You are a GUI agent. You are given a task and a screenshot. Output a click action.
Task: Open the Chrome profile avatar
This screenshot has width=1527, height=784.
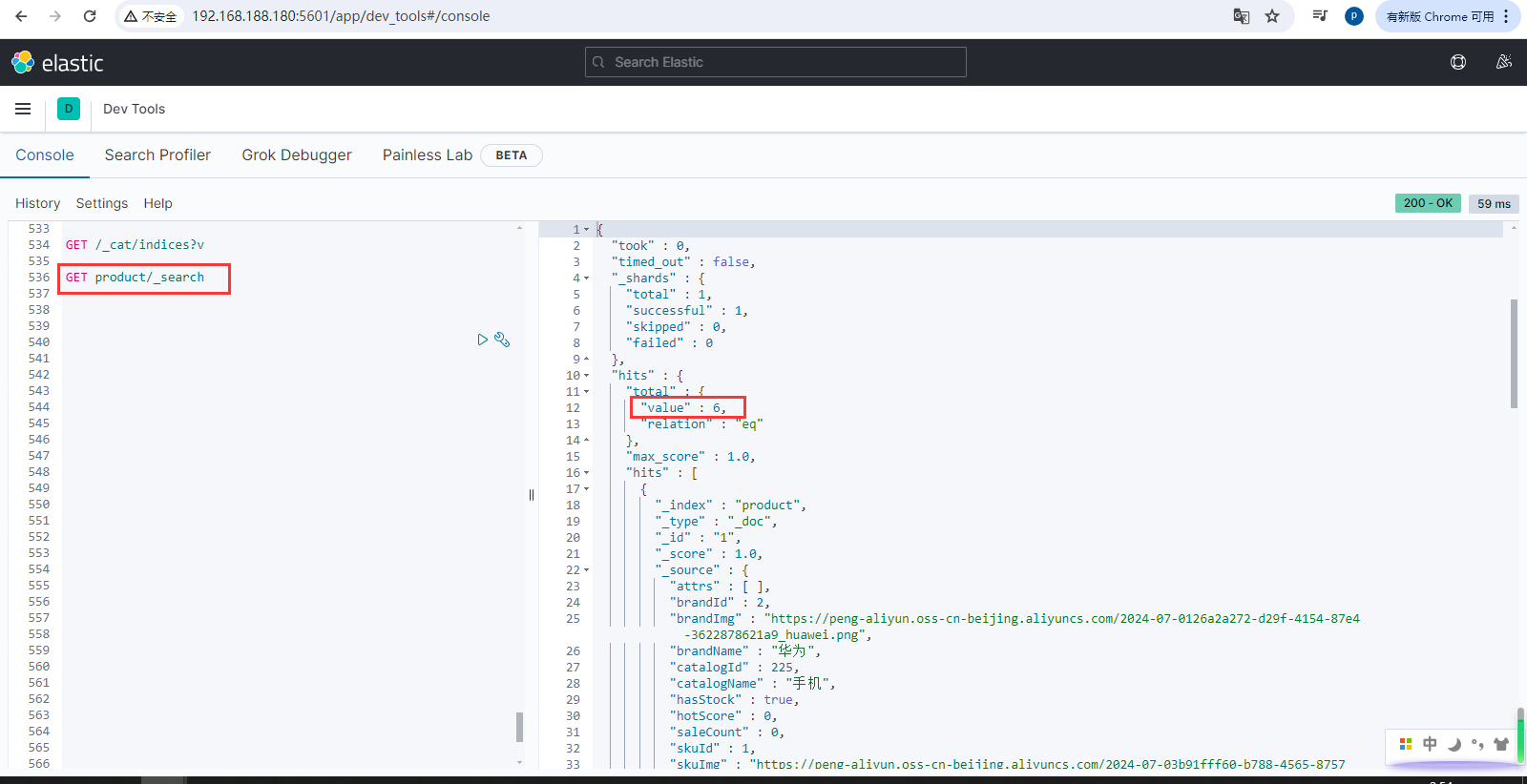point(1353,16)
